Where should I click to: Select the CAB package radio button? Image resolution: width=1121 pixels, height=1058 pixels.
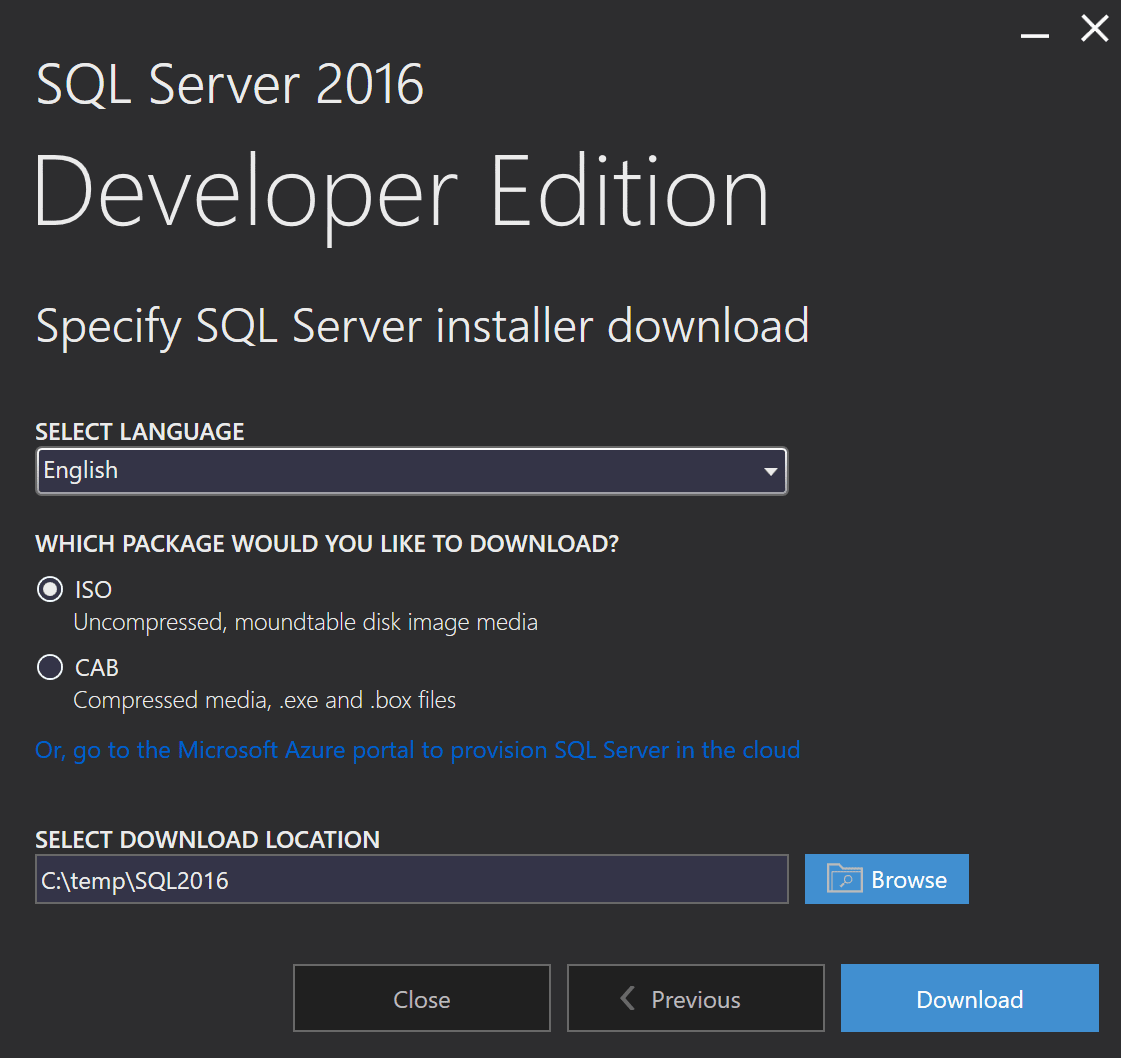[x=50, y=668]
